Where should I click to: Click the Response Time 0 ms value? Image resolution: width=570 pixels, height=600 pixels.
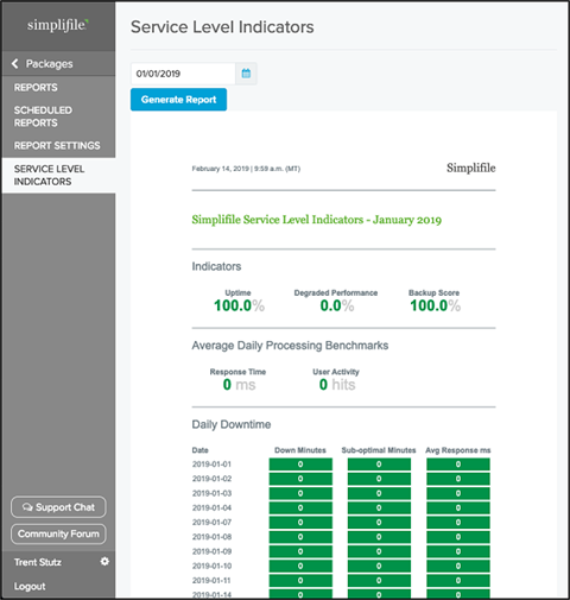(239, 384)
